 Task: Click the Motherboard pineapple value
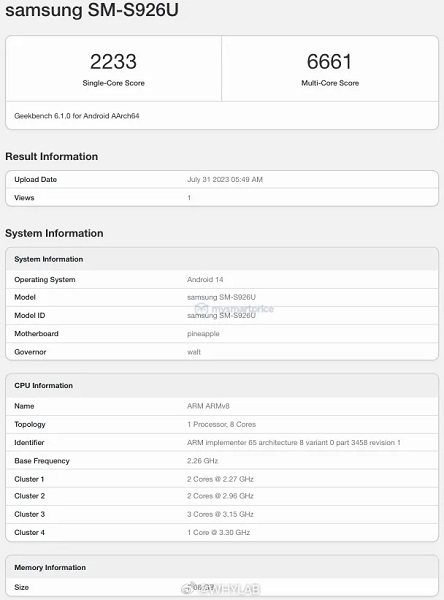click(x=203, y=334)
